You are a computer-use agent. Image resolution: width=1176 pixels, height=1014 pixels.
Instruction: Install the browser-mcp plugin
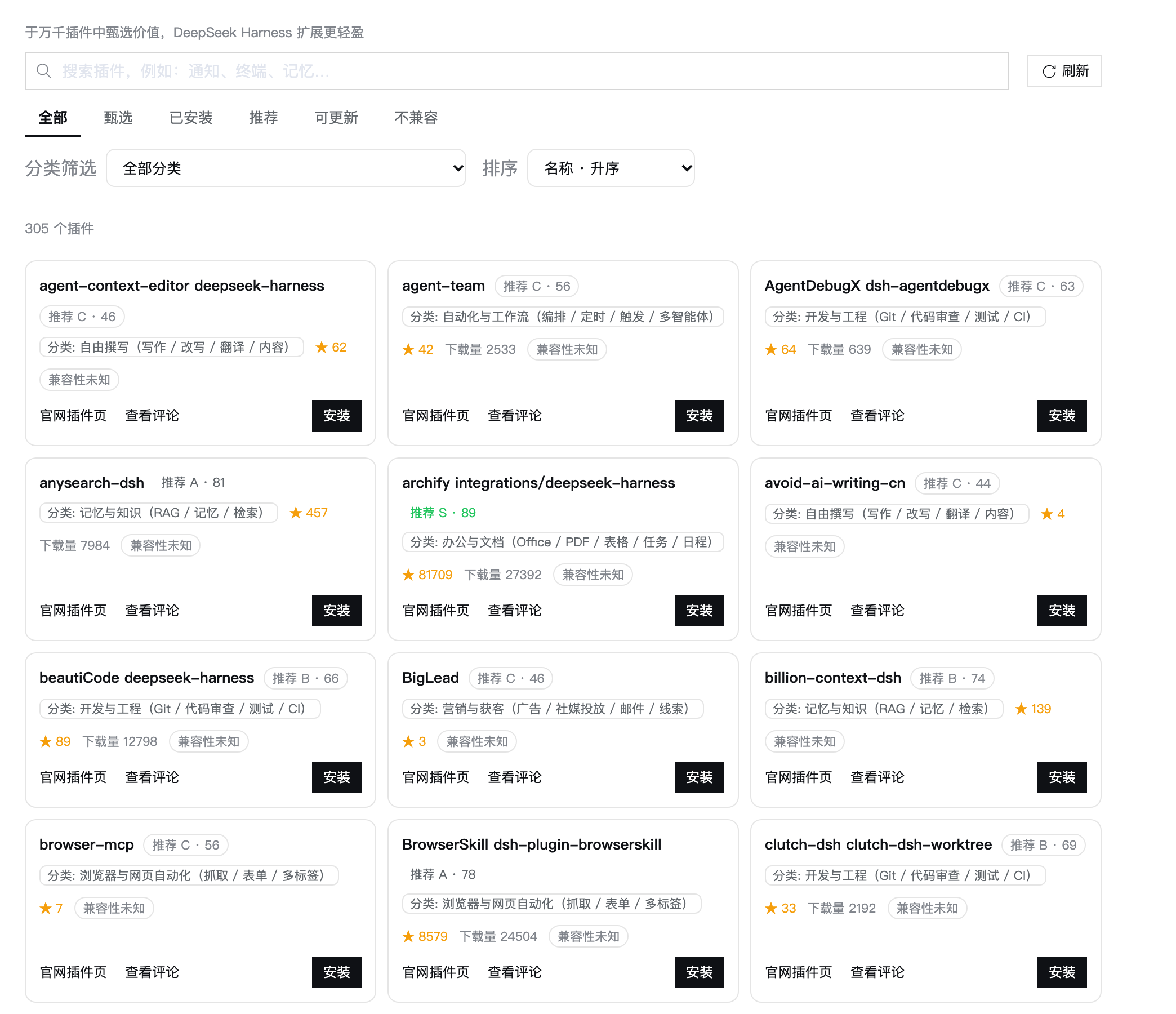[x=337, y=972]
